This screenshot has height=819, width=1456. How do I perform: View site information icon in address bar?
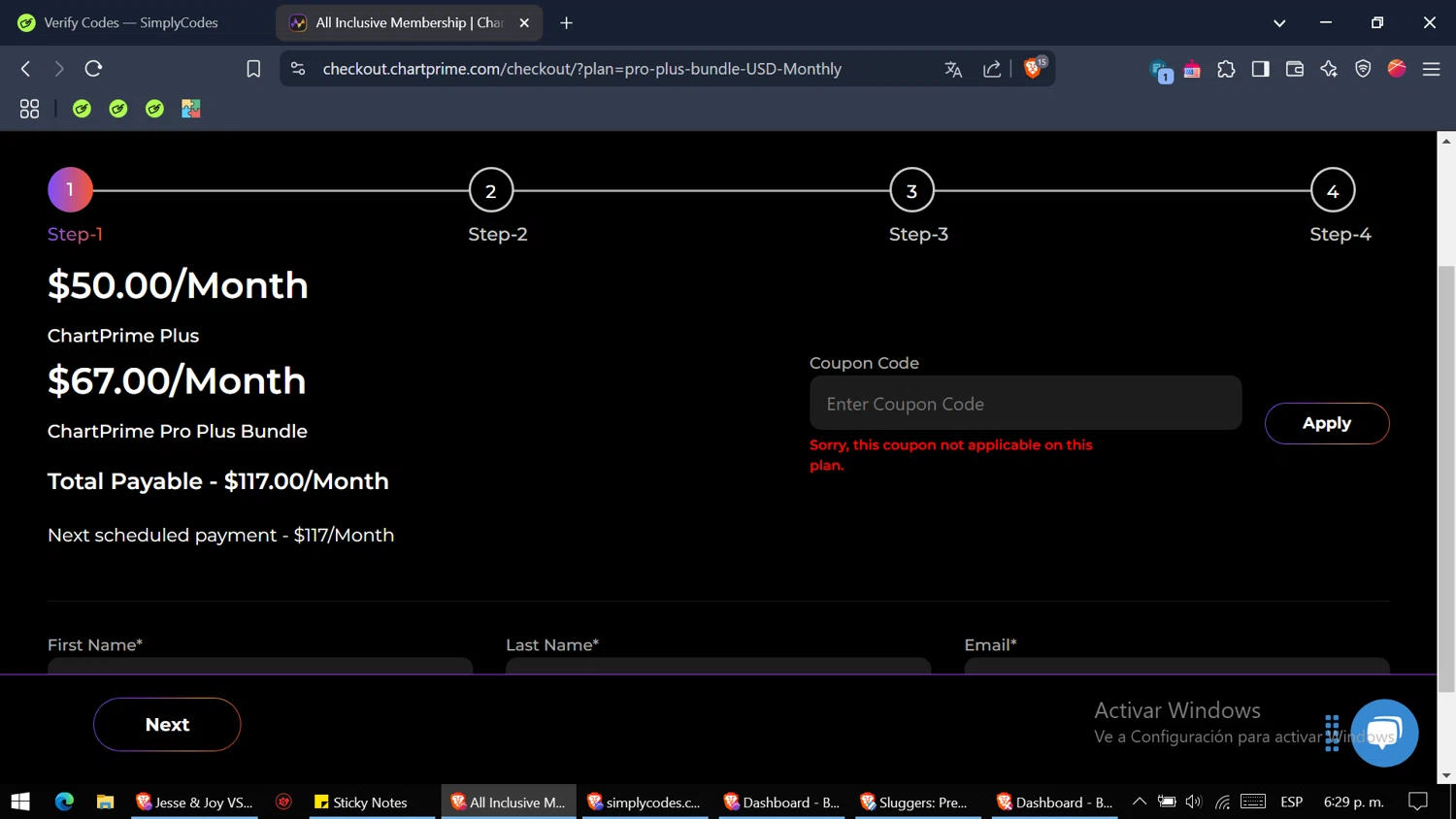pyautogui.click(x=298, y=69)
